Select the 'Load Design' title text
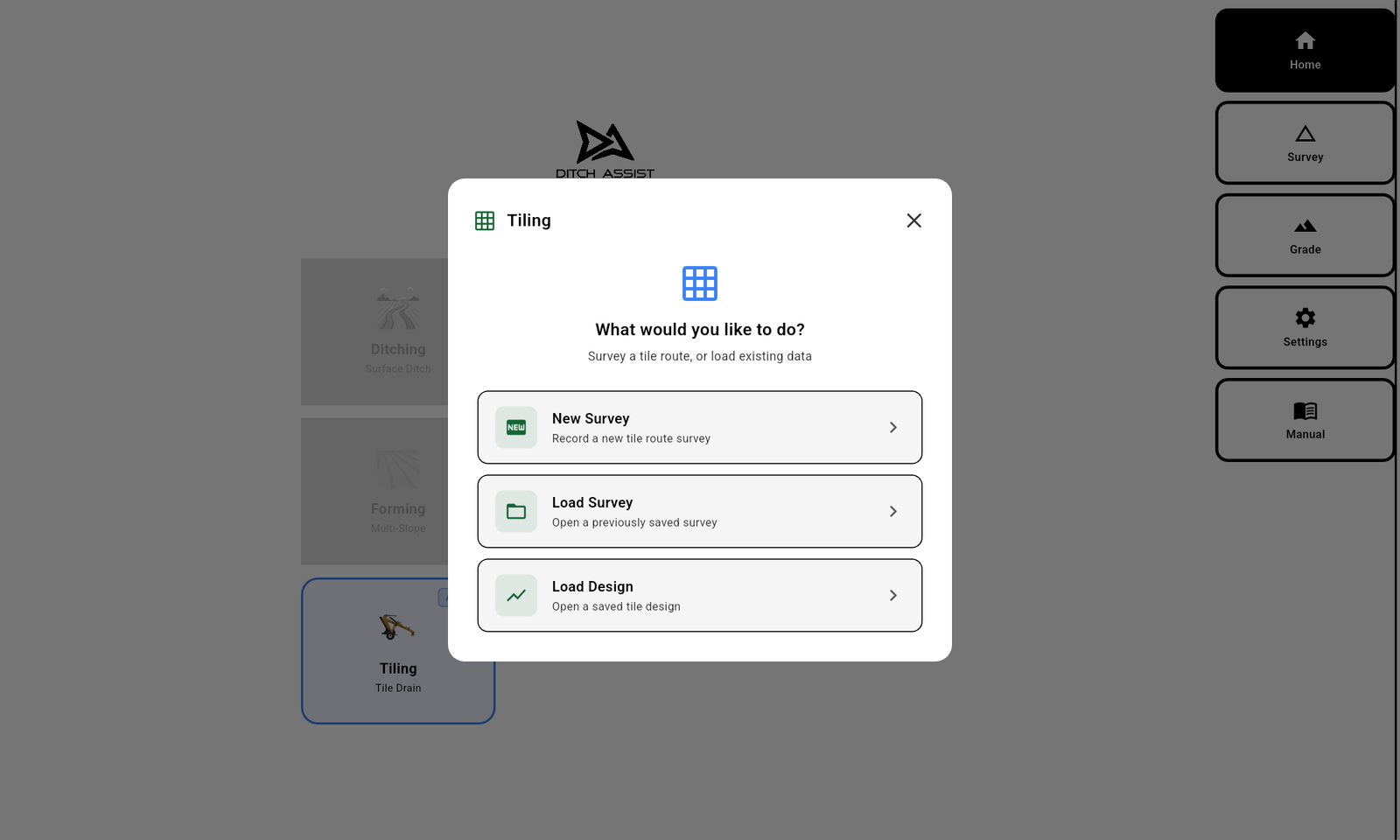 point(592,586)
